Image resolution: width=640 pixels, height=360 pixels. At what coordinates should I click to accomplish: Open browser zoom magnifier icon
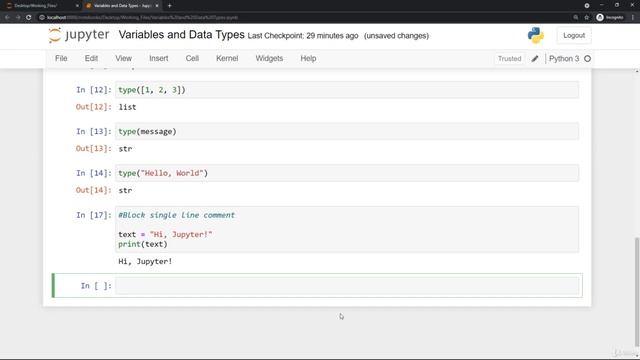(576, 18)
